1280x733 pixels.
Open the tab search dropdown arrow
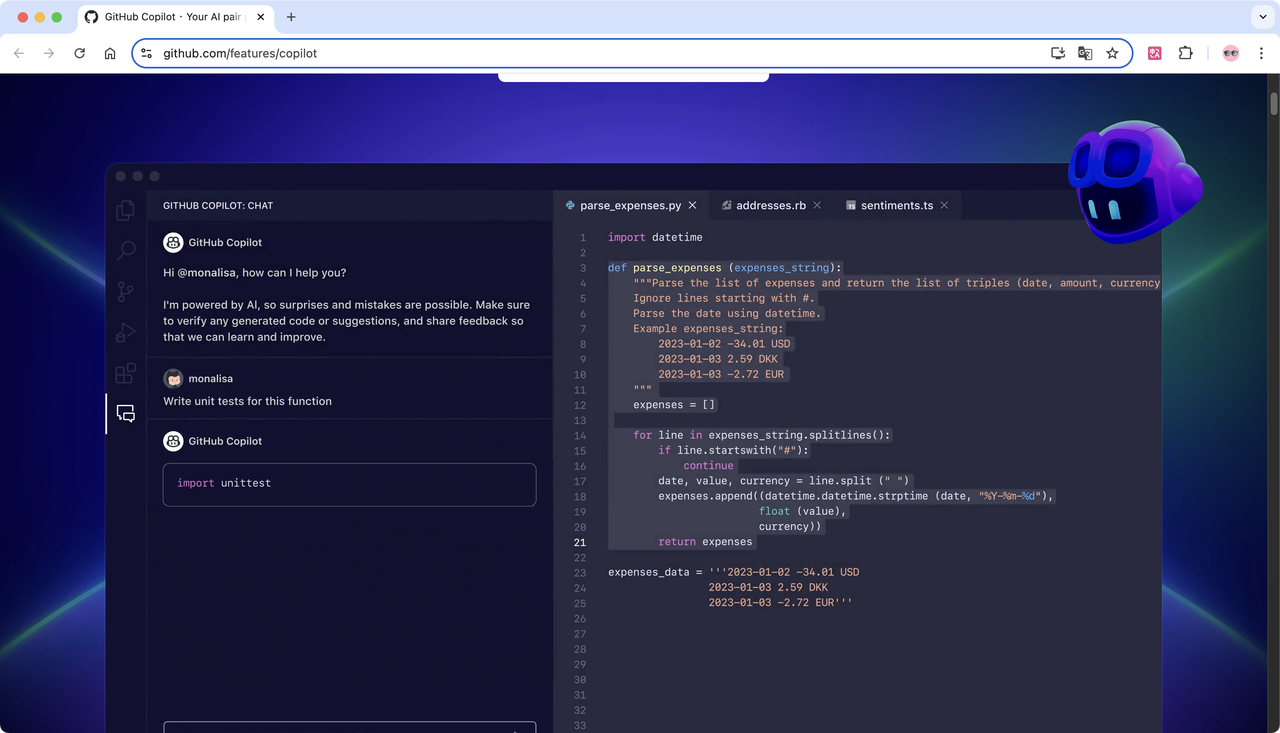tap(1263, 17)
